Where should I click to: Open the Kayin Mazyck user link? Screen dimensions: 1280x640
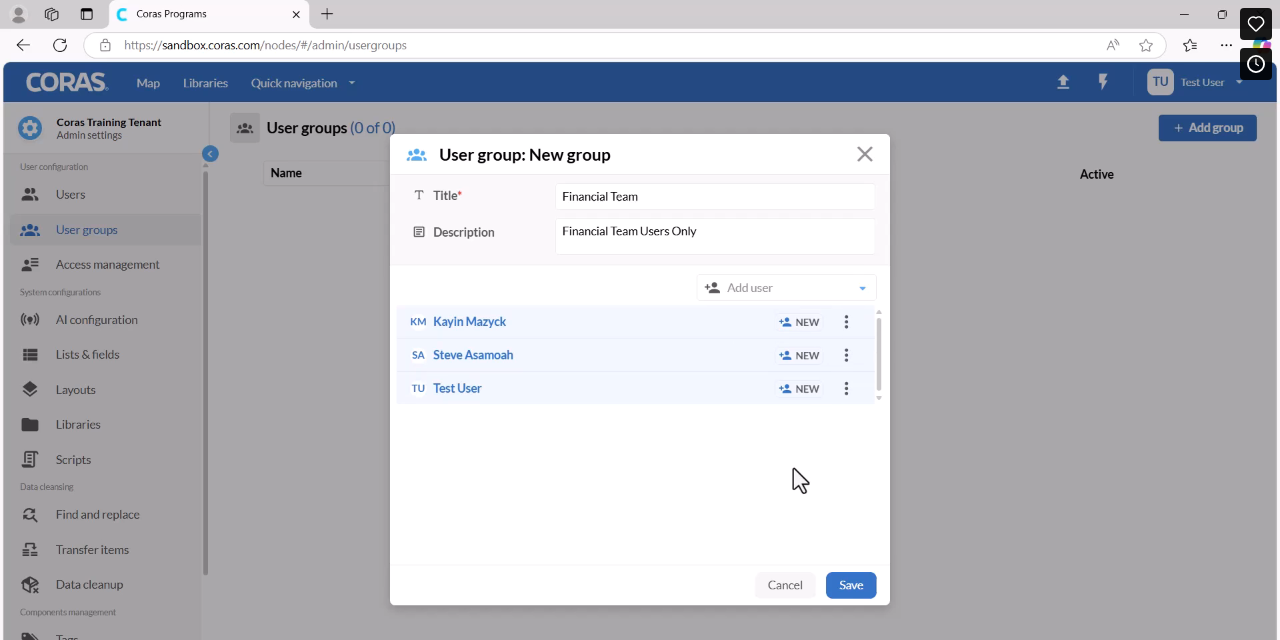tap(469, 322)
